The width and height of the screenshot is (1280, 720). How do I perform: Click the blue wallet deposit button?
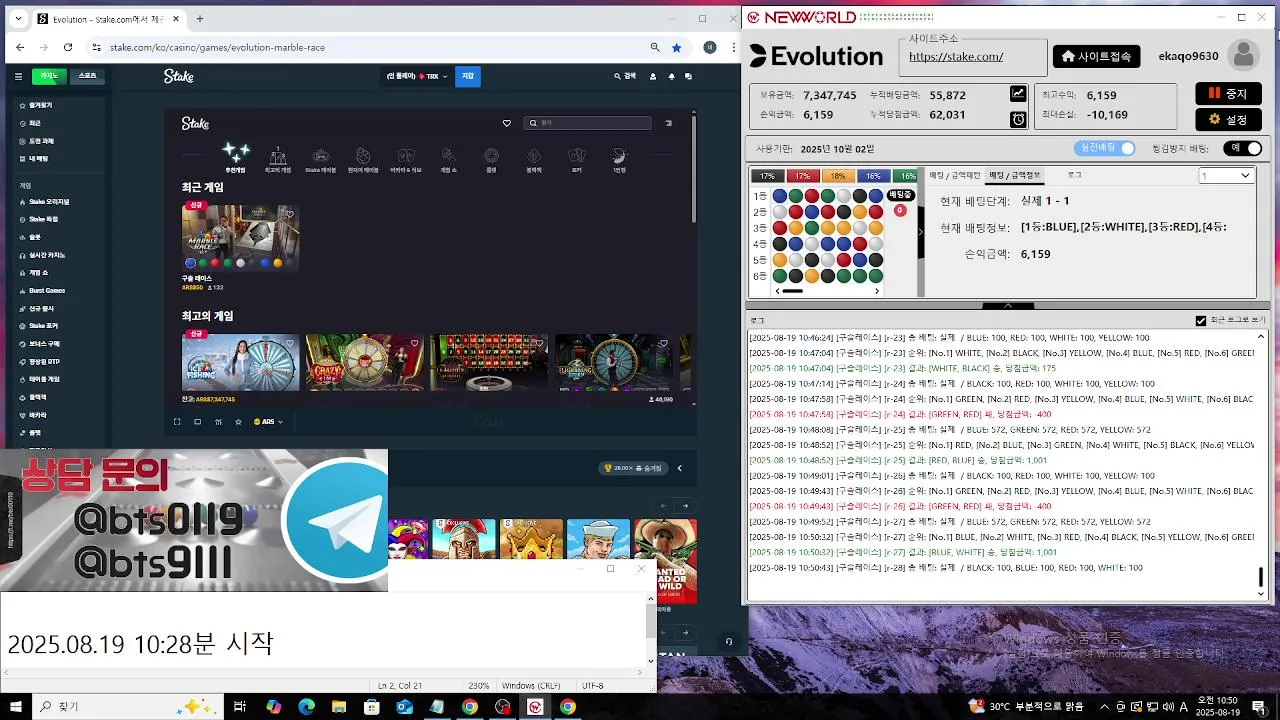[467, 76]
